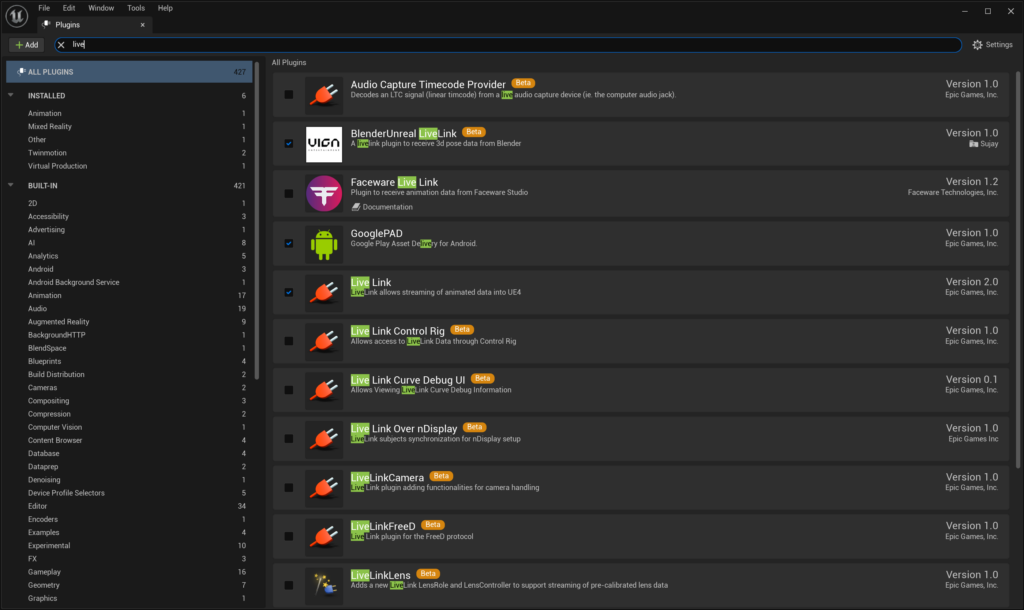Enable the LiveLinkCamera checkbox

coord(289,488)
